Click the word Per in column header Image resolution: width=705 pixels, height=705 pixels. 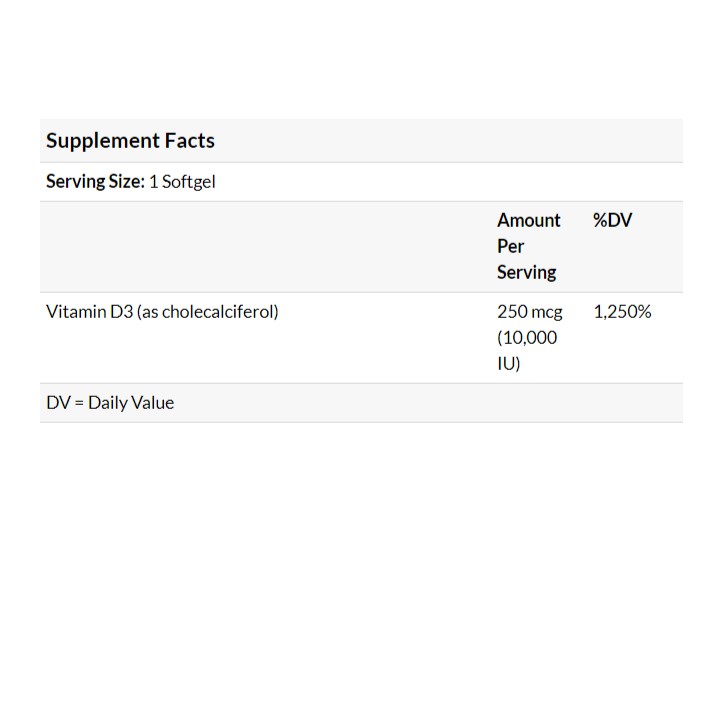pos(510,246)
